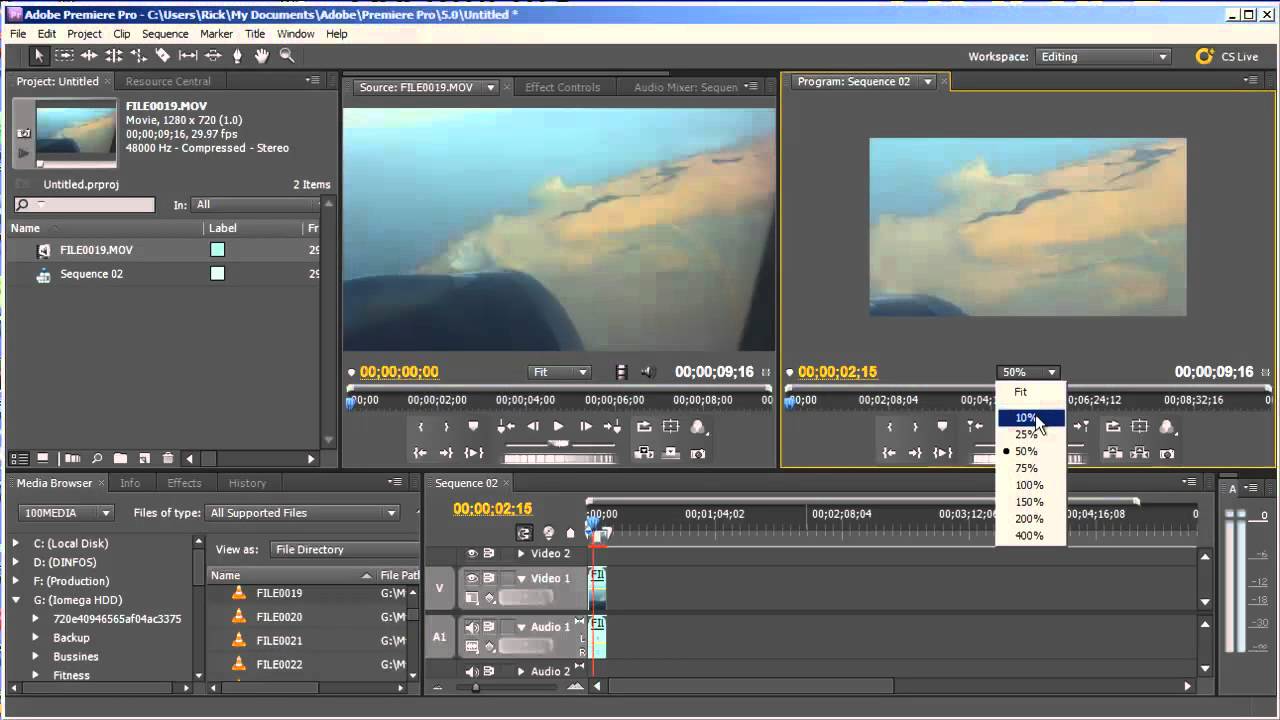Toggle the A1 source track indicator
The image size is (1280, 720).
(439, 636)
